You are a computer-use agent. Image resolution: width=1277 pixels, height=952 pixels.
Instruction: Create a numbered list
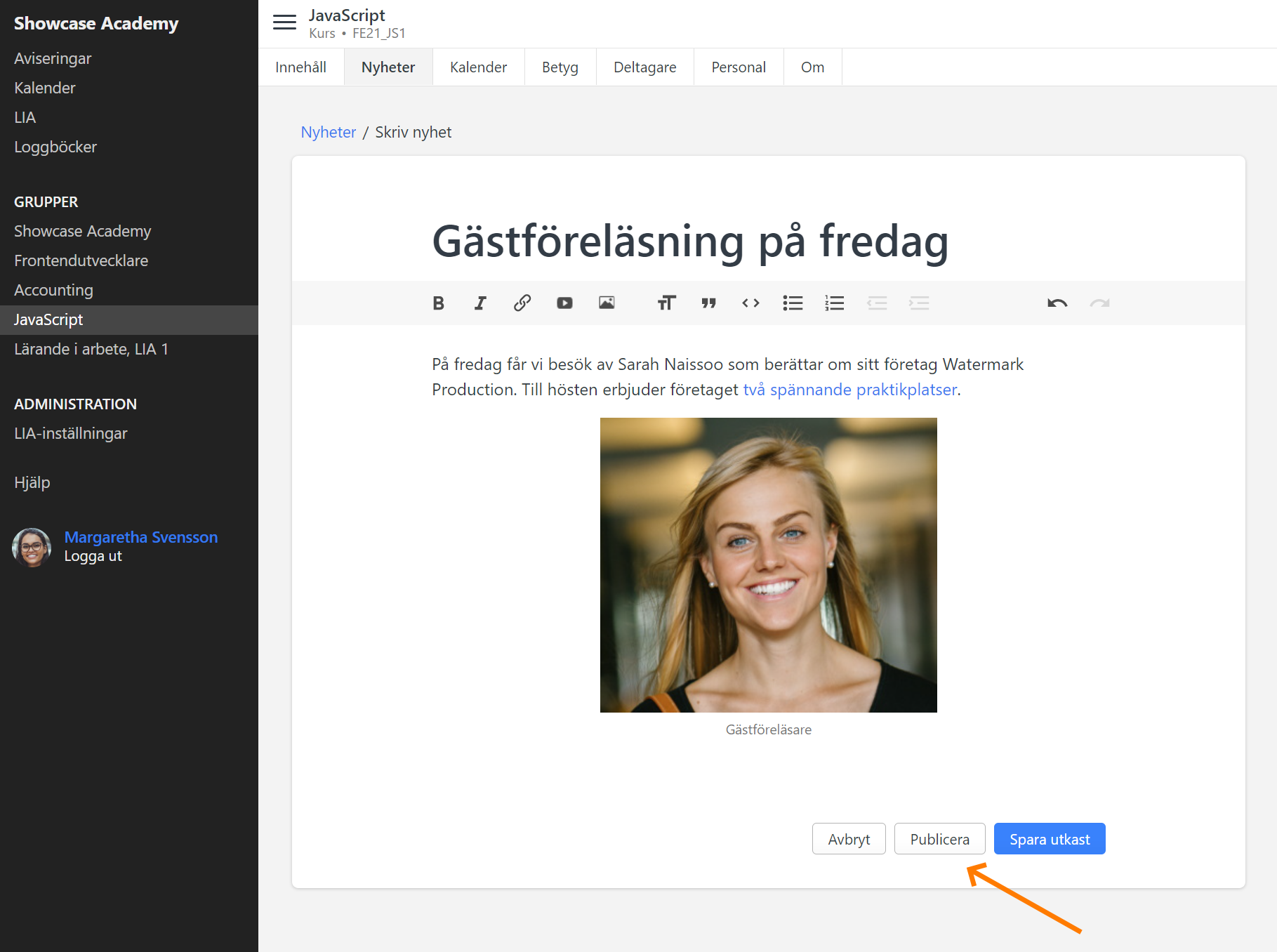(835, 303)
